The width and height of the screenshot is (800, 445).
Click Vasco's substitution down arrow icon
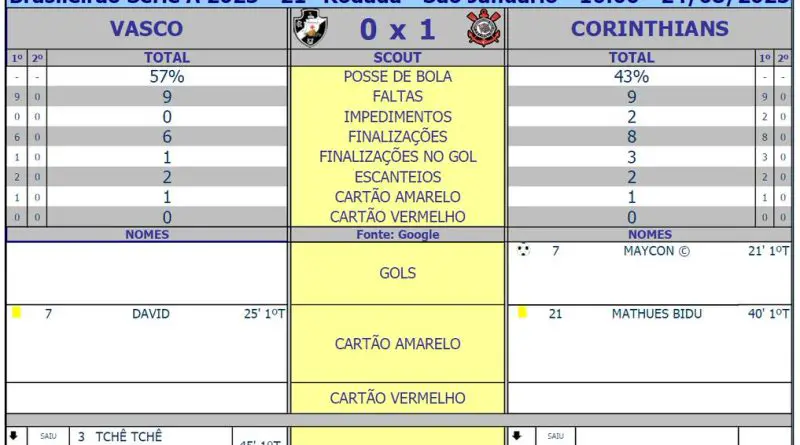click(x=14, y=436)
